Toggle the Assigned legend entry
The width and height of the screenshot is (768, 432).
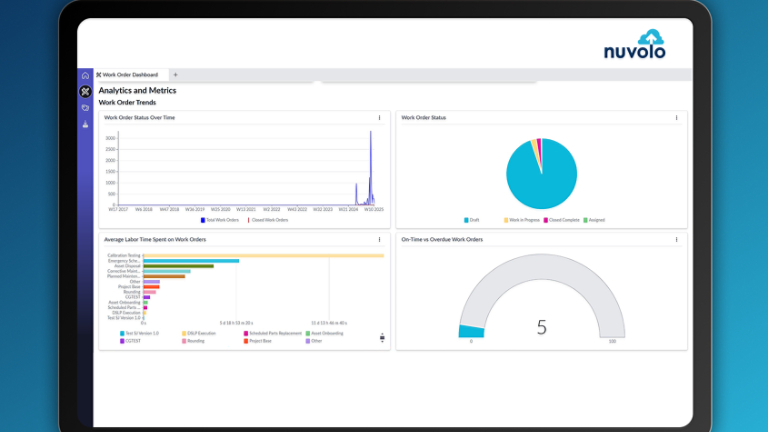[x=594, y=220]
